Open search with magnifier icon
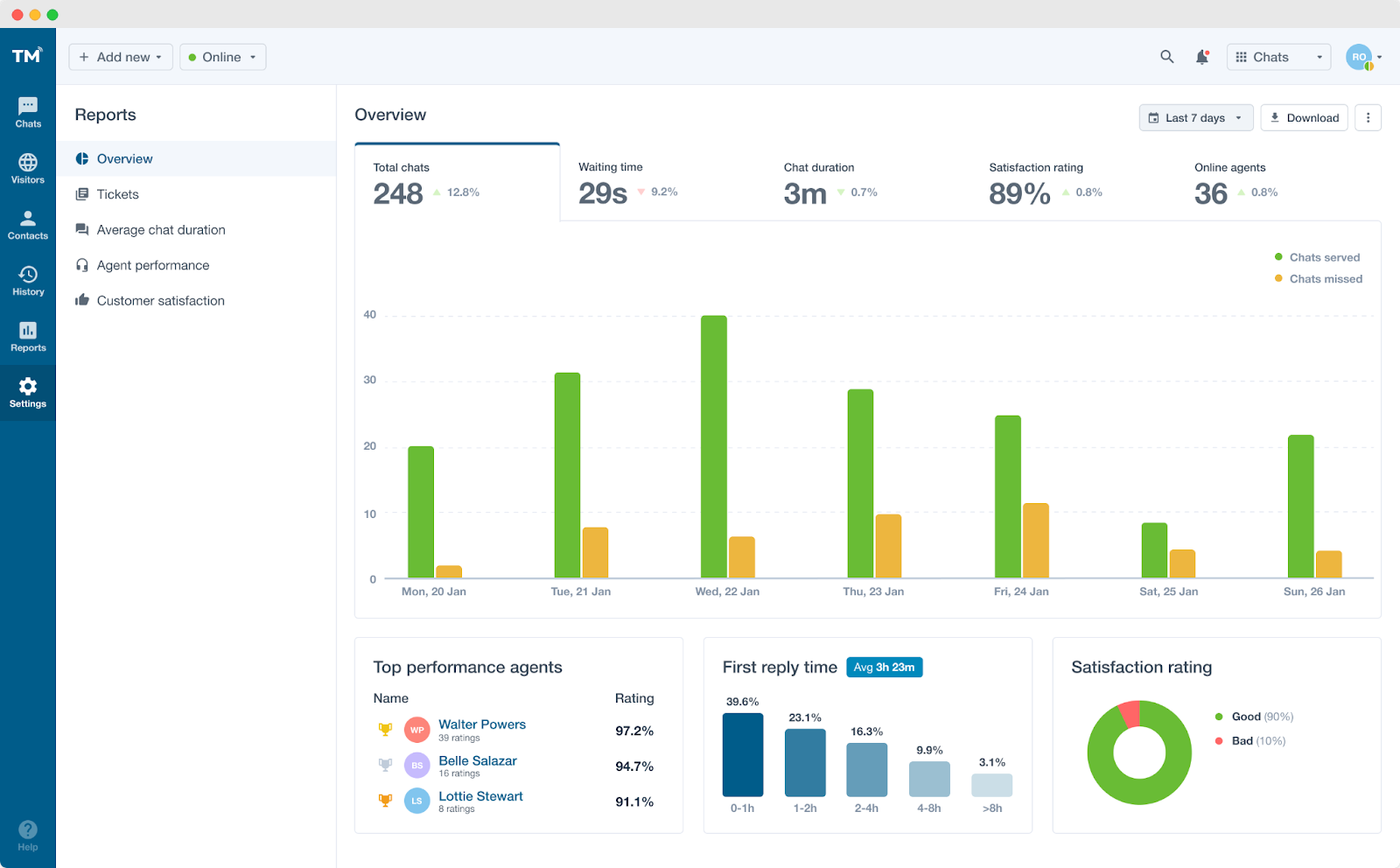The image size is (1400, 868). click(1167, 57)
